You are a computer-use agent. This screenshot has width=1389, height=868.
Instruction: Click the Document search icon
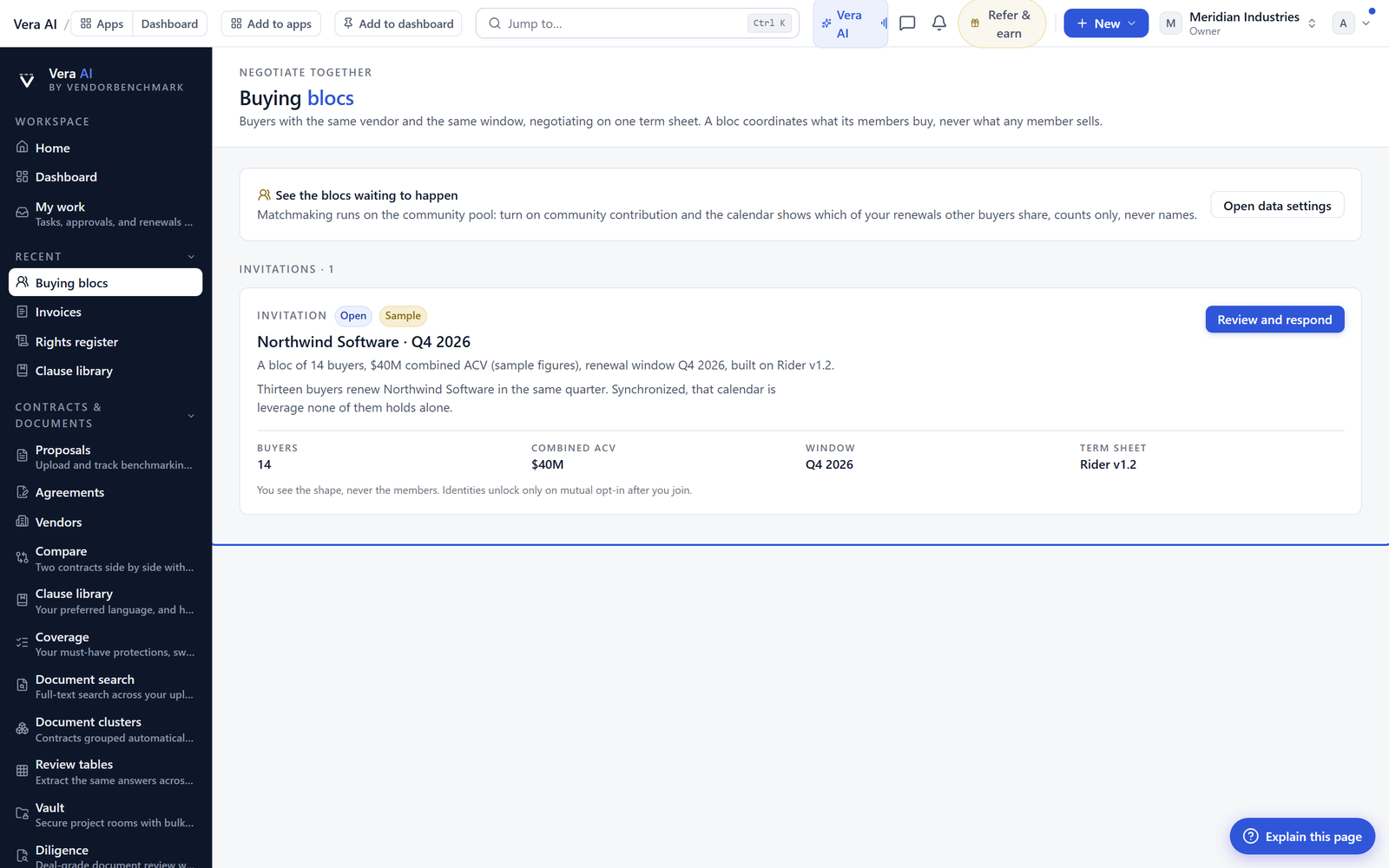click(23, 686)
